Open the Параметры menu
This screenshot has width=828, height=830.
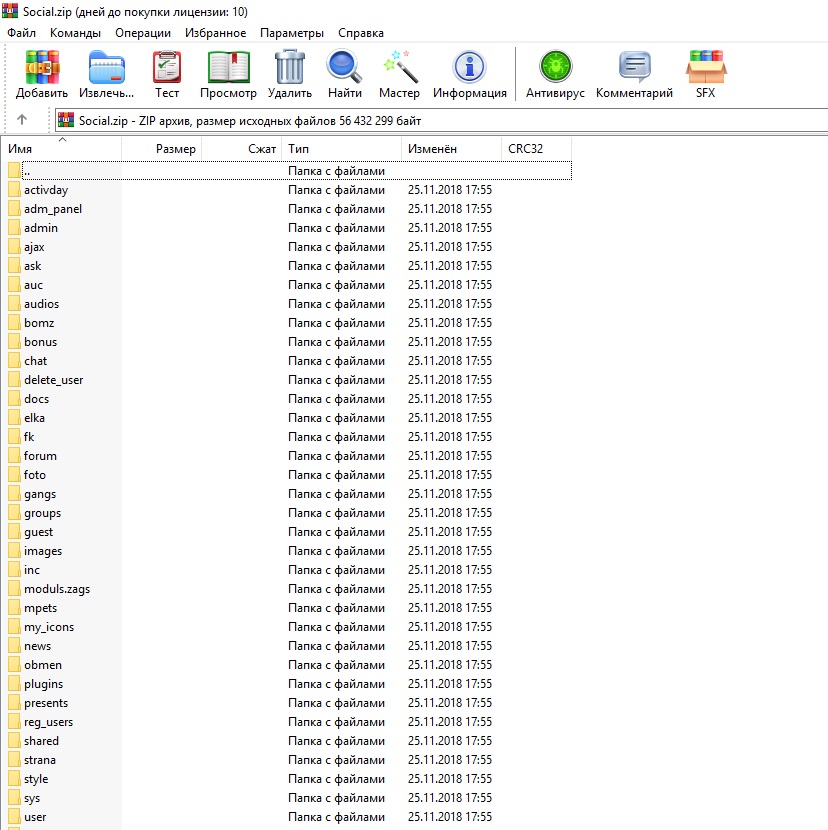(x=292, y=33)
